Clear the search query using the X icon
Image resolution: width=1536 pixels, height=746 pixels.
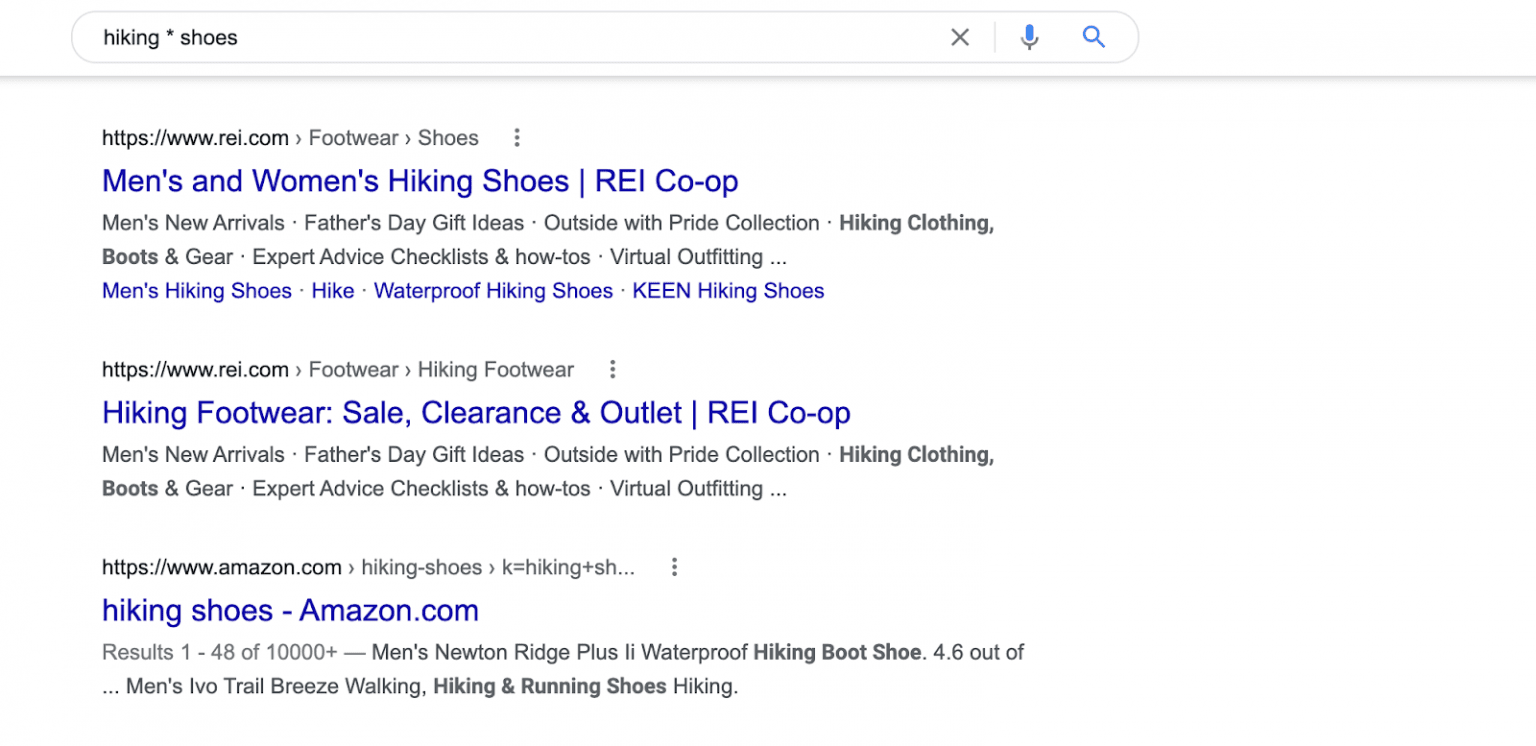[x=959, y=36]
